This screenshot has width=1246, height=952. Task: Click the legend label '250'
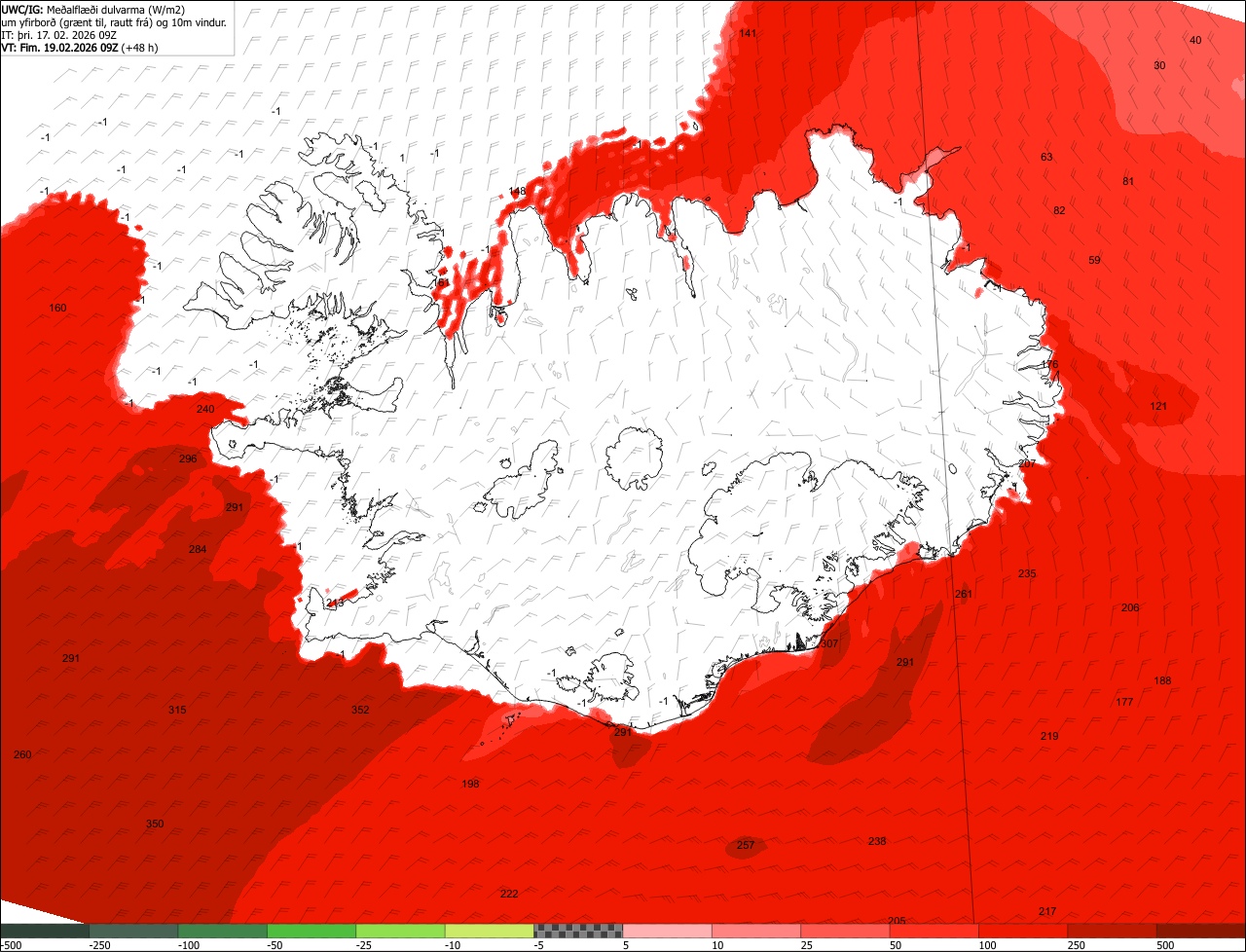pyautogui.click(x=1078, y=945)
